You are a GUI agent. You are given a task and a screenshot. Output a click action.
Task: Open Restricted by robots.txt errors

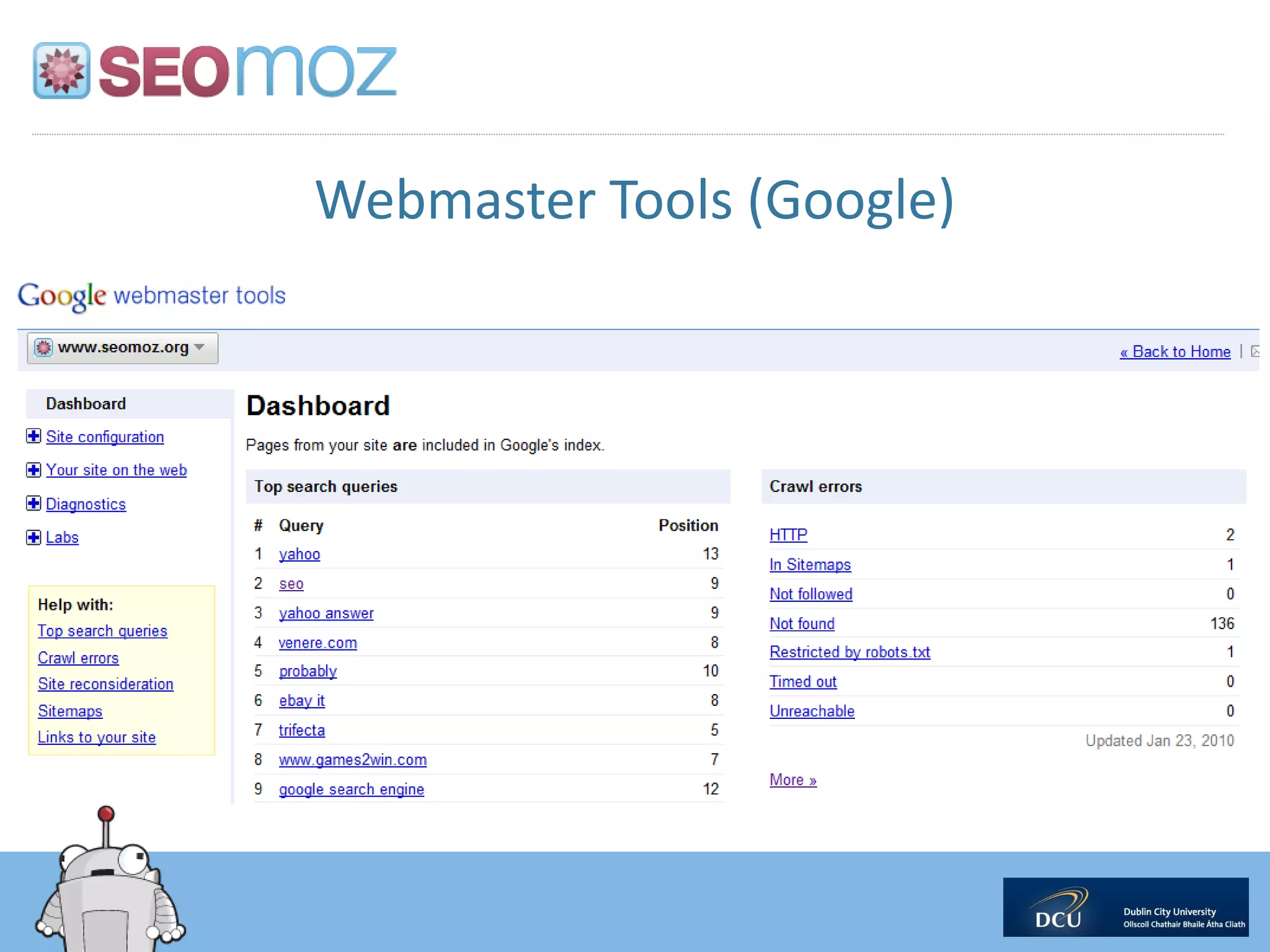850,652
